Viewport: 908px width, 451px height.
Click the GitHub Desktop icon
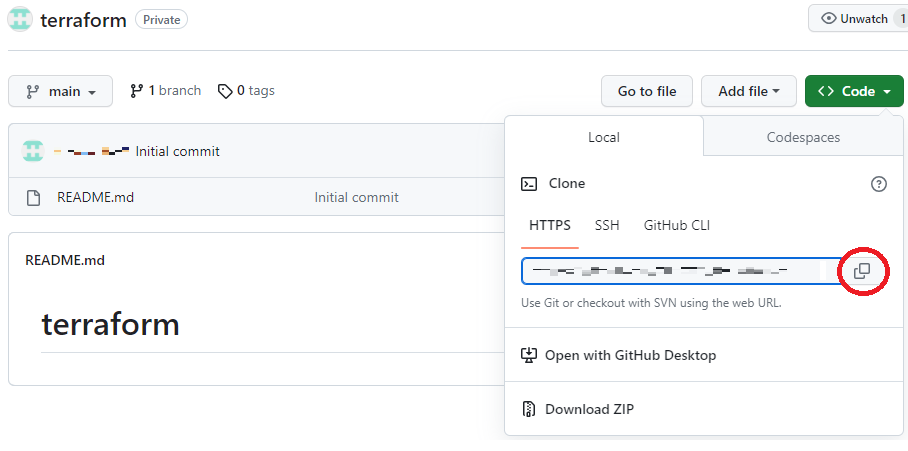pyautogui.click(x=528, y=354)
